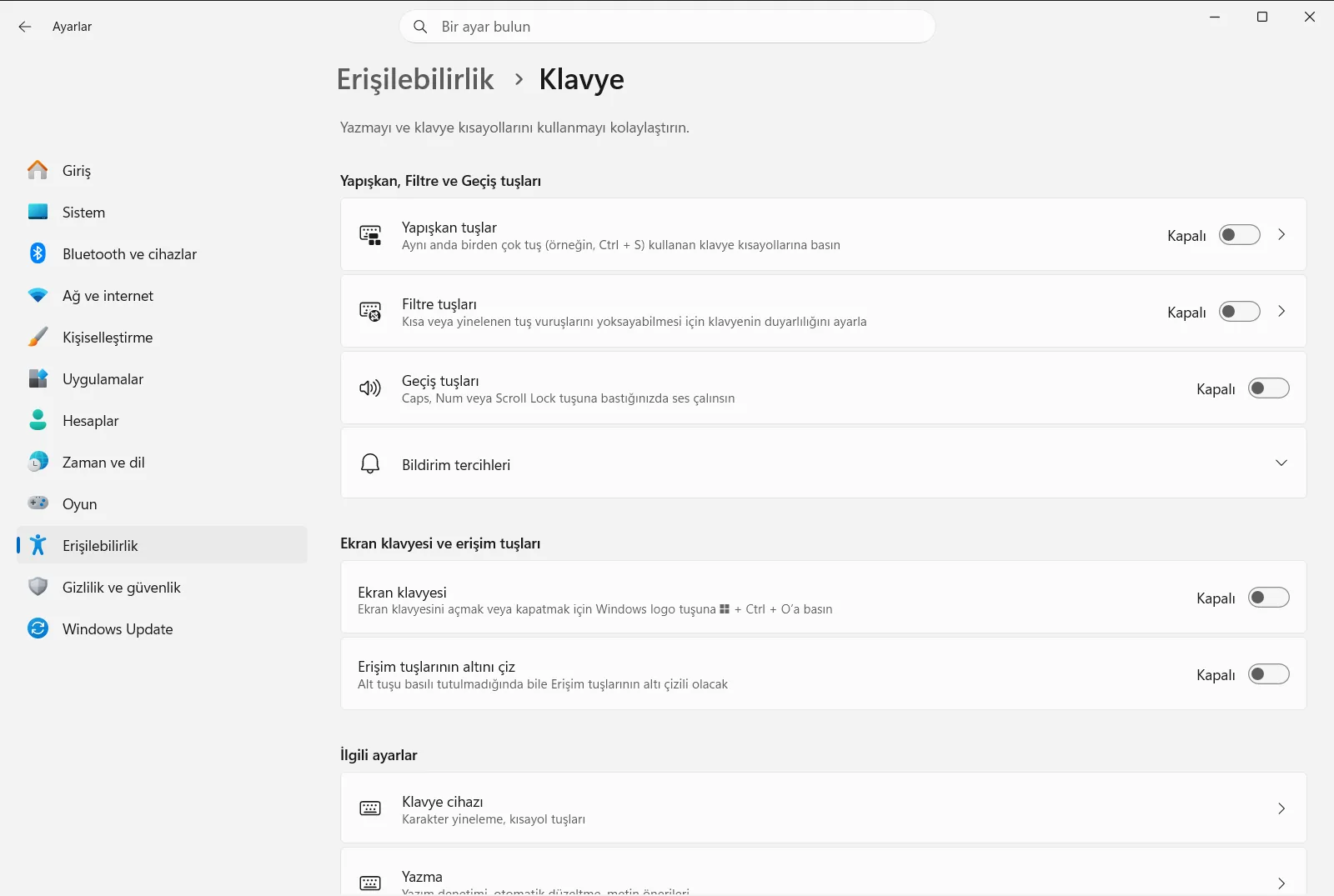Enable the Yapışkan tuşlar toggle
The width and height of the screenshot is (1334, 896).
tap(1239, 235)
